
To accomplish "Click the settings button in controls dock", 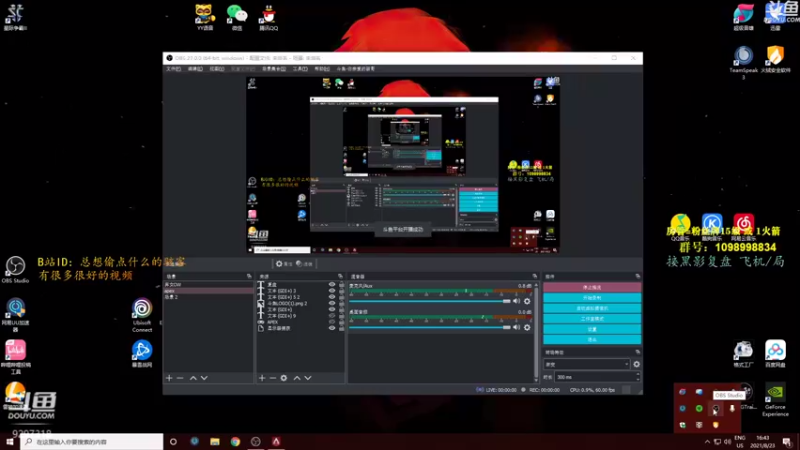I will (x=592, y=329).
